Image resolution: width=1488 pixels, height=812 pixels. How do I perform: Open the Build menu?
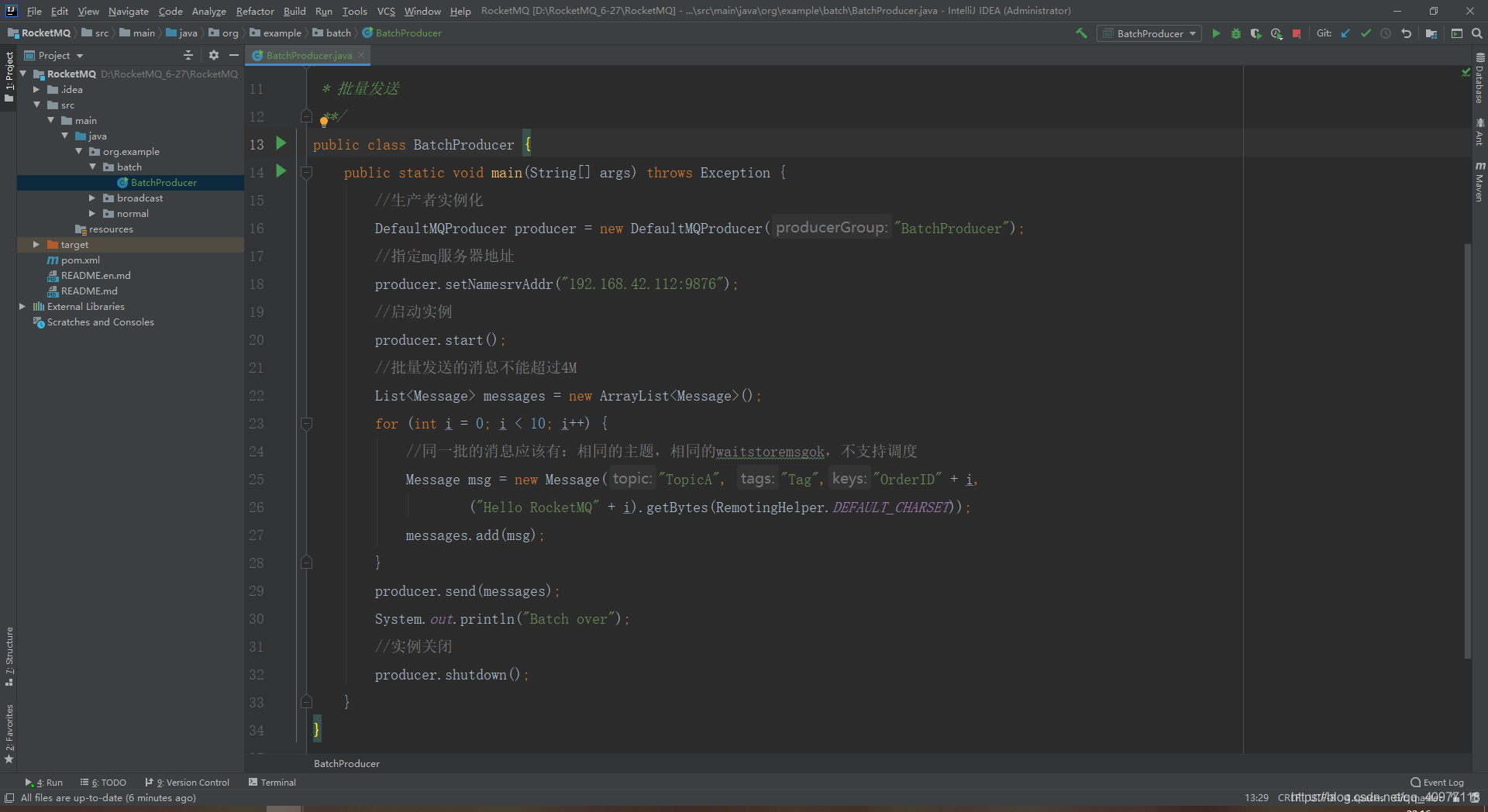(294, 11)
